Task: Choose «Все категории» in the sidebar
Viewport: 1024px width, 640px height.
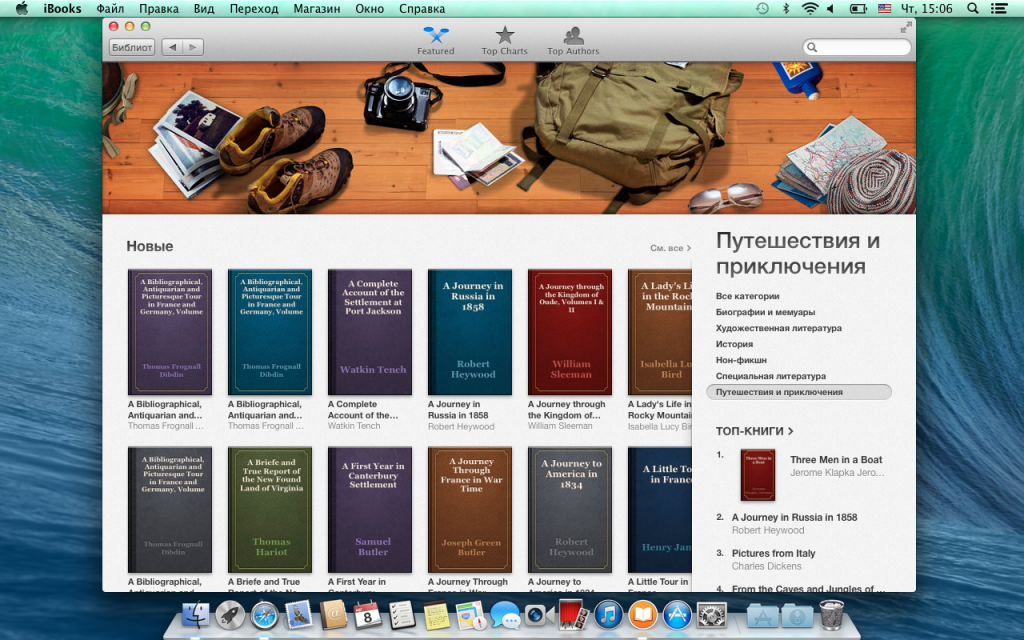Action: pyautogui.click(x=747, y=296)
